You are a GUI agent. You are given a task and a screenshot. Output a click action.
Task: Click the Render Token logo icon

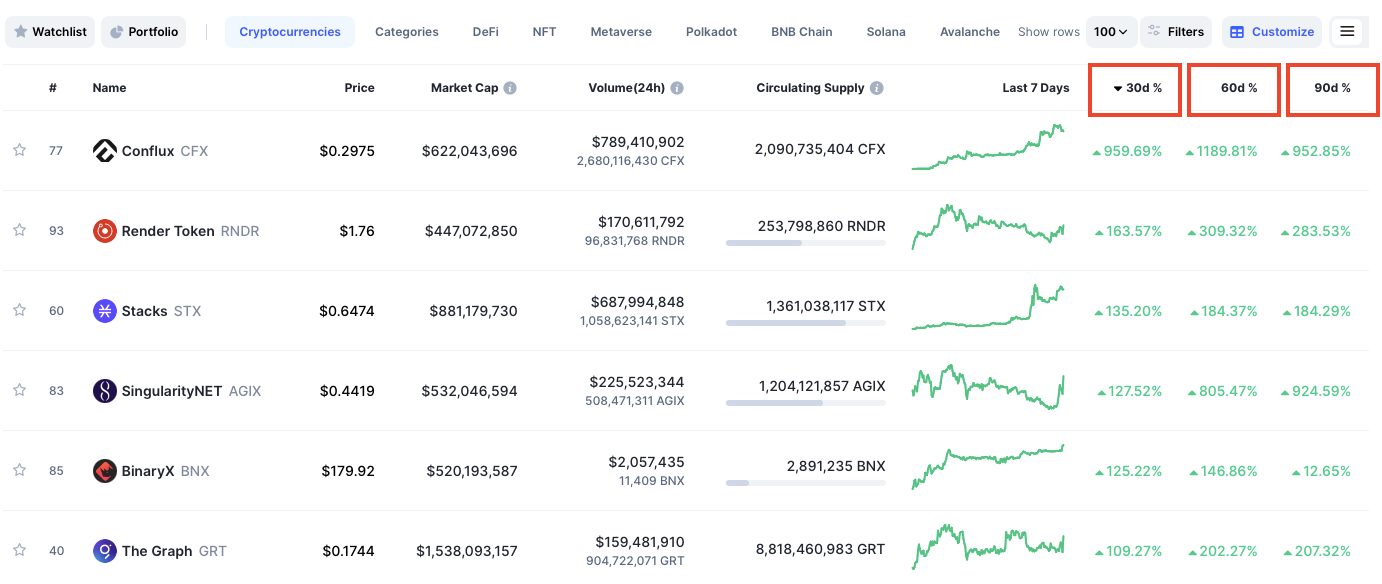[104, 231]
